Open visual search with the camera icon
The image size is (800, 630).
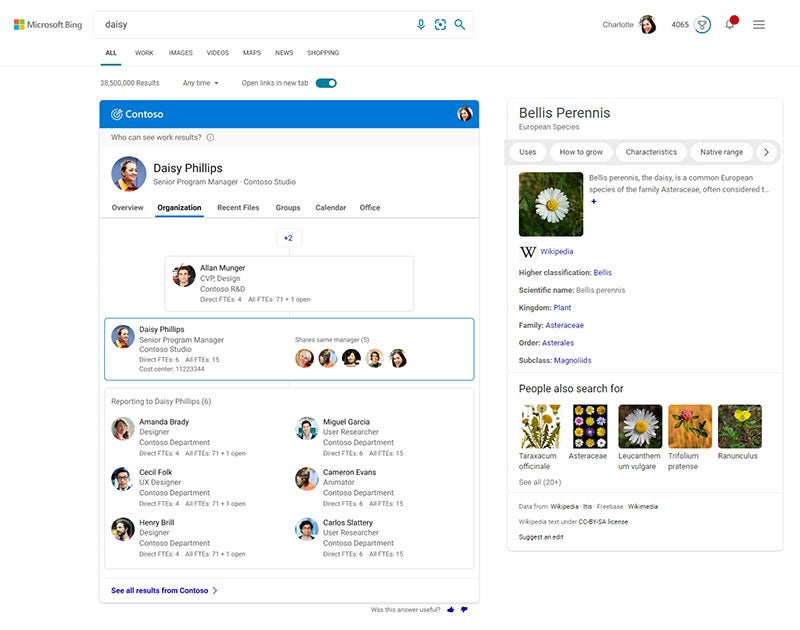pos(441,22)
